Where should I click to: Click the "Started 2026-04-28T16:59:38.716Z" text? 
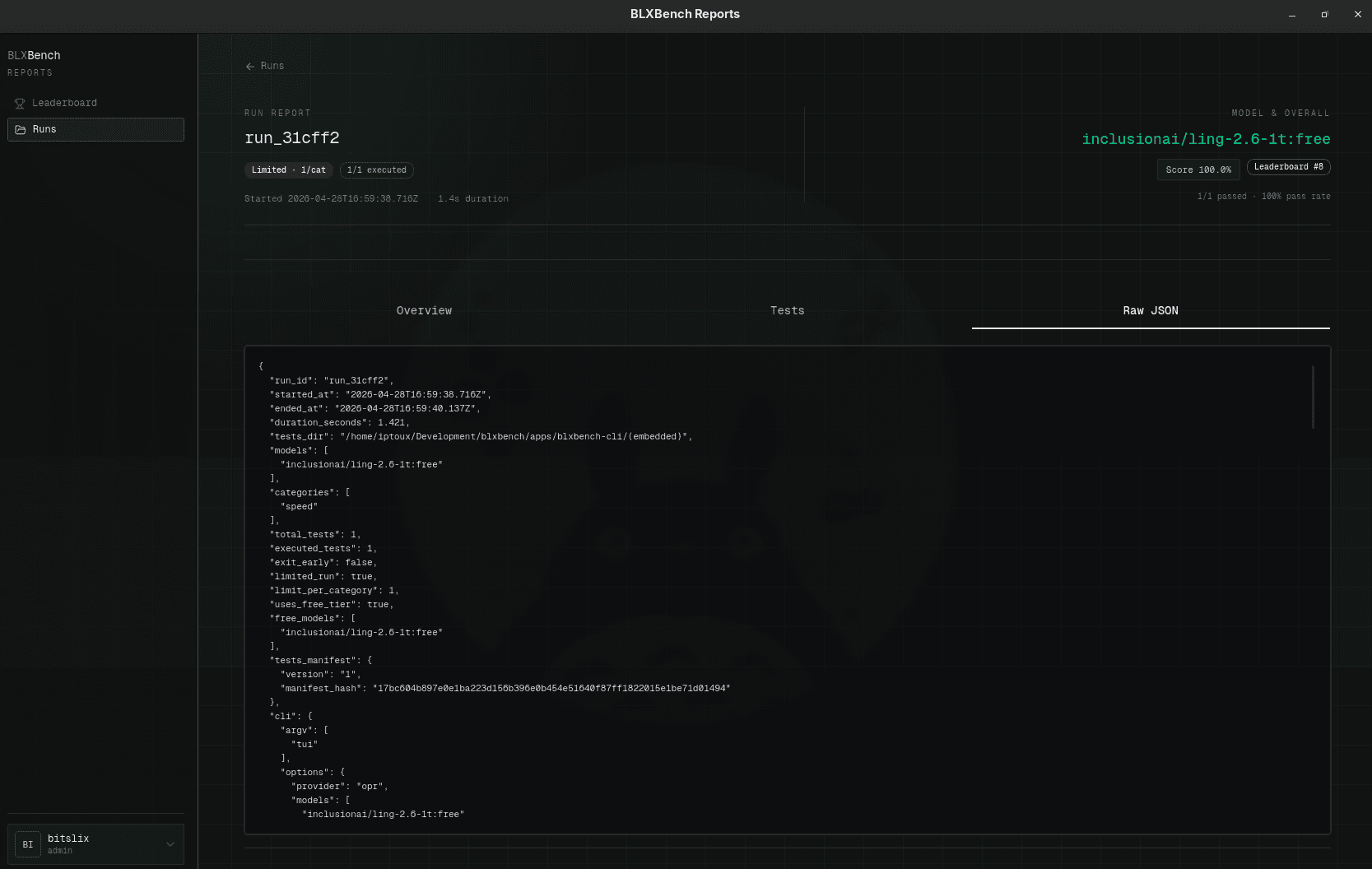point(331,199)
